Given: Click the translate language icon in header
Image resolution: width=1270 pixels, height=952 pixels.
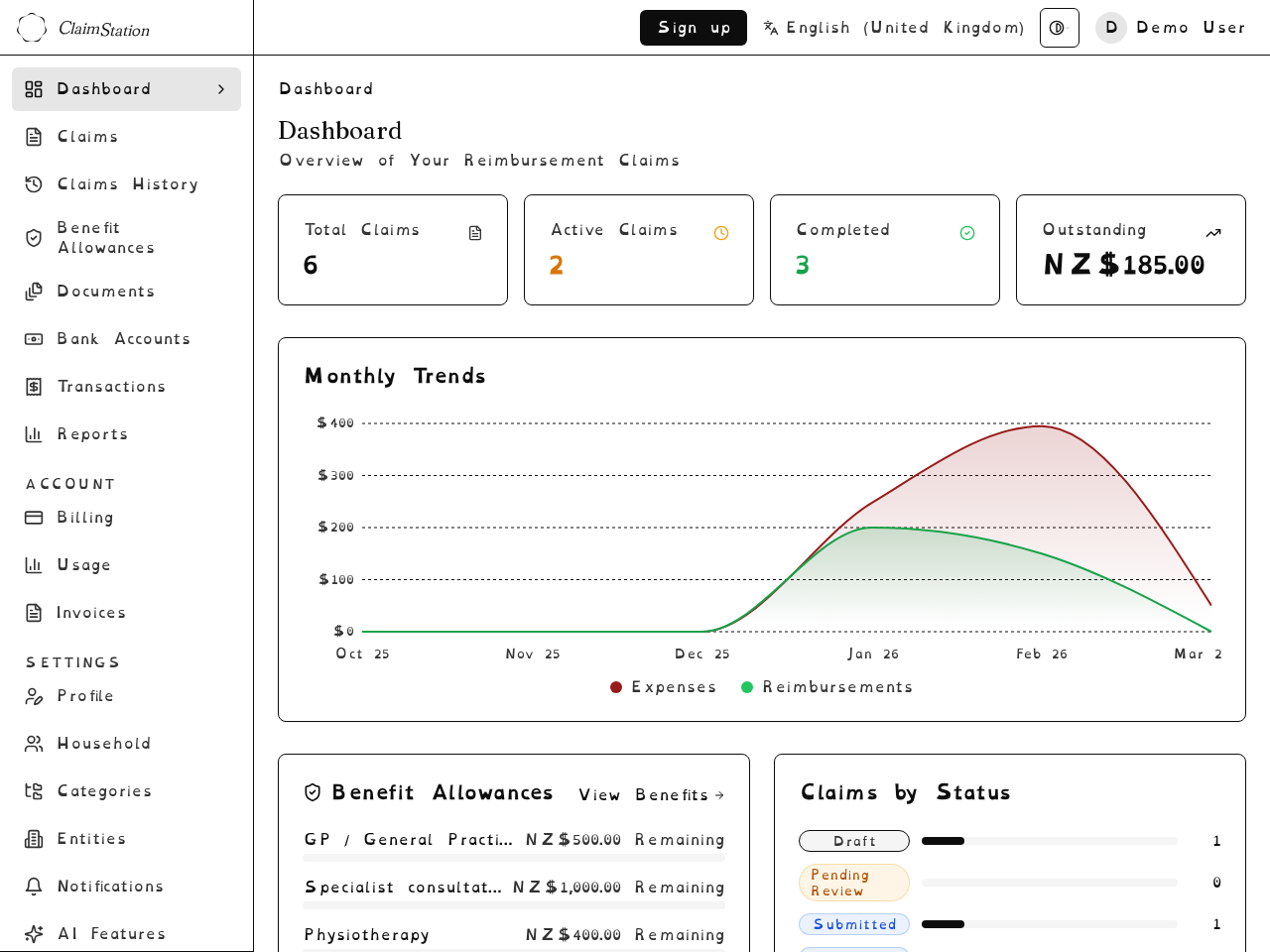Looking at the screenshot, I should coord(771,28).
